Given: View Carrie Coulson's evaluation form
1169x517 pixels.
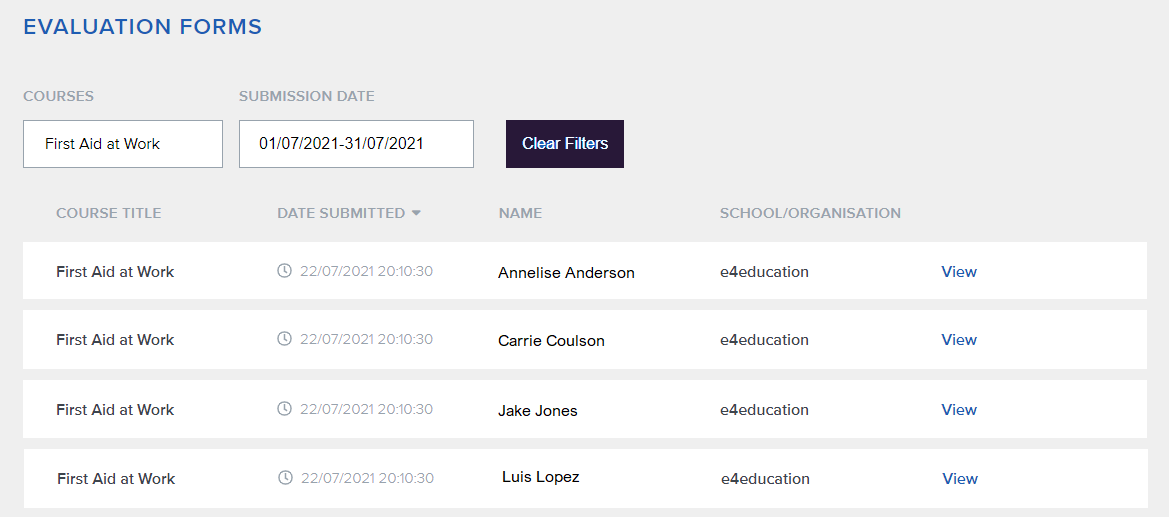Looking at the screenshot, I should coord(958,340).
